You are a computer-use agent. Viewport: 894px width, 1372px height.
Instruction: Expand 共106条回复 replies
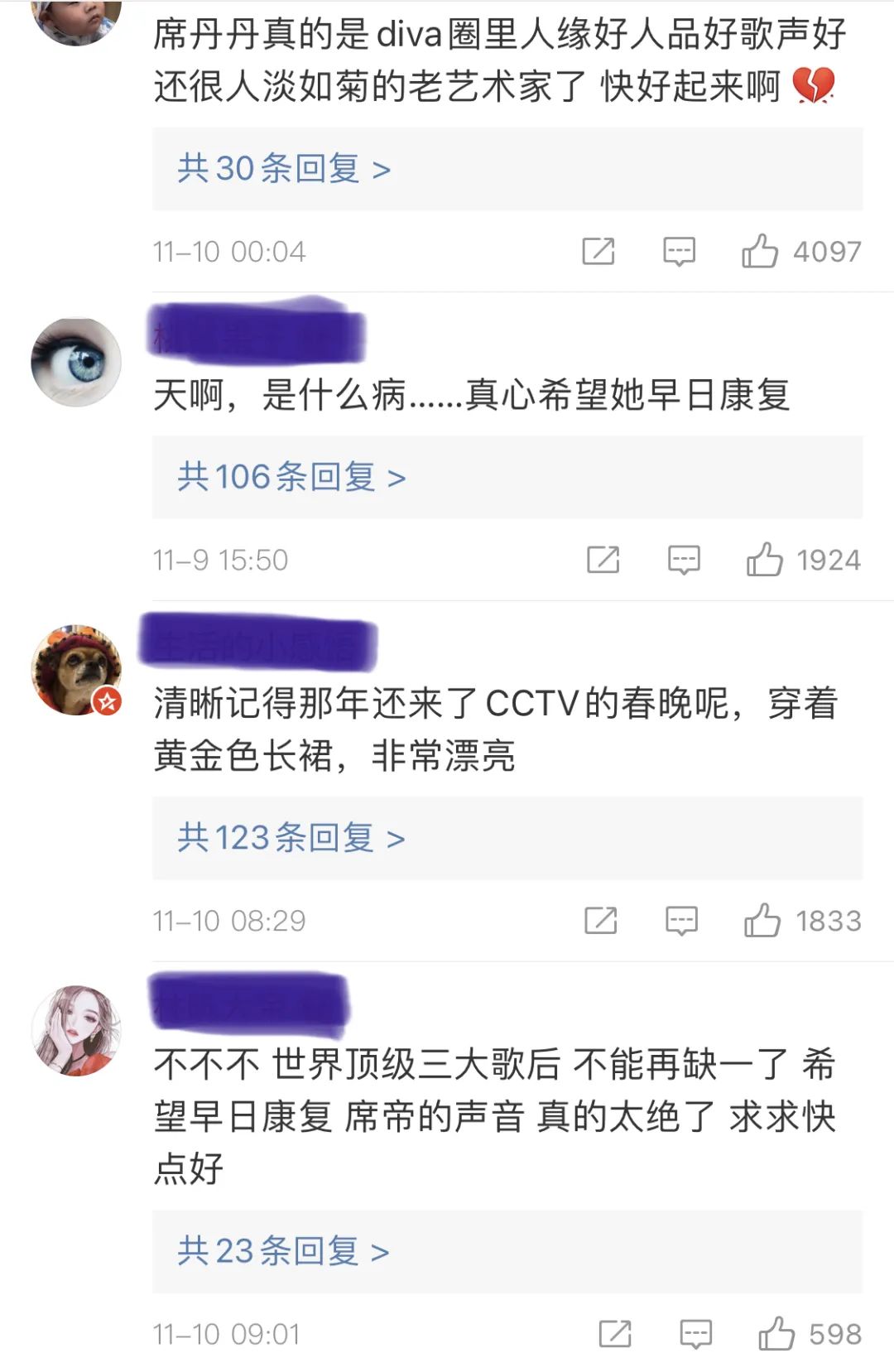tap(507, 477)
